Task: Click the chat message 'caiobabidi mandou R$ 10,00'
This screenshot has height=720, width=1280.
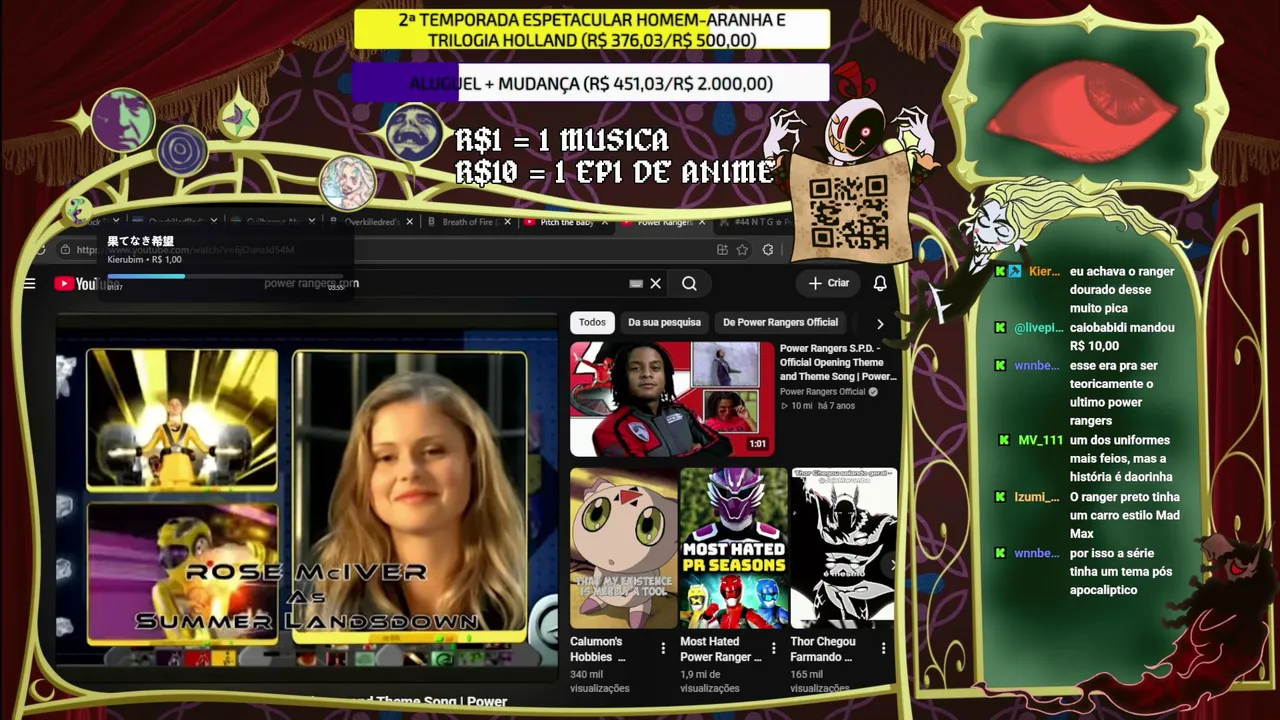Action: click(1122, 336)
